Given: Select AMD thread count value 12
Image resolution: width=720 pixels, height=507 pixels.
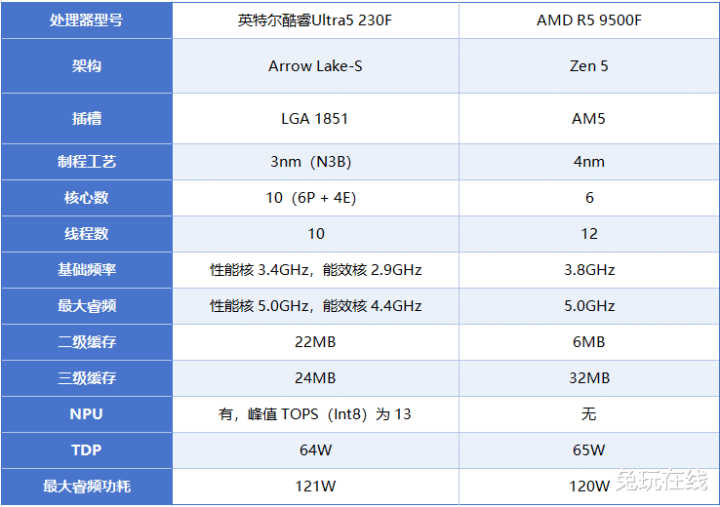Looking at the screenshot, I should click(589, 234).
